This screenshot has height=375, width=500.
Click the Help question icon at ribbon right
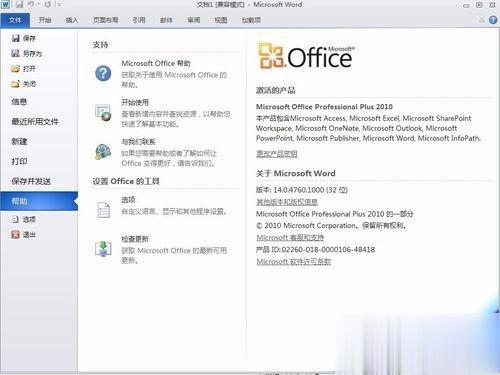coord(493,20)
